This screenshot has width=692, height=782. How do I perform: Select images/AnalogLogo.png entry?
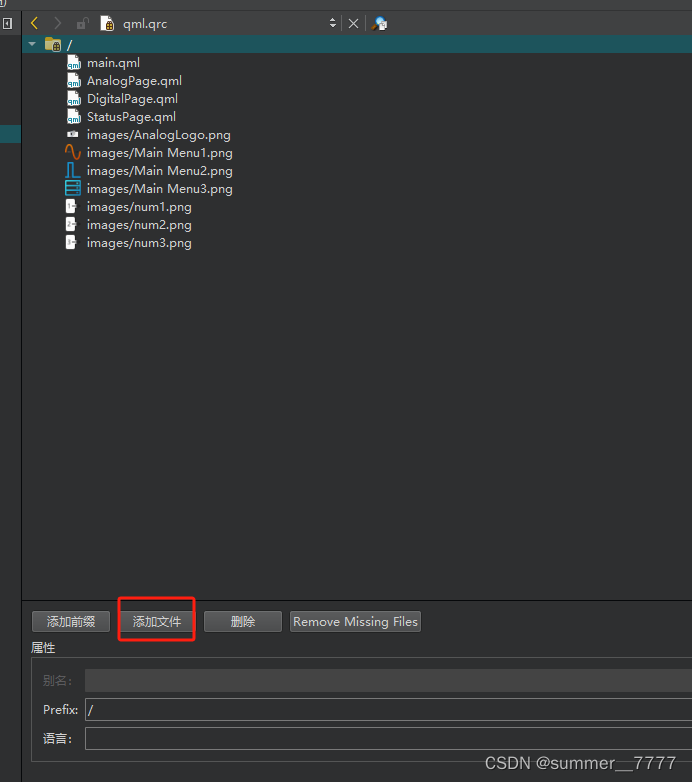point(159,135)
